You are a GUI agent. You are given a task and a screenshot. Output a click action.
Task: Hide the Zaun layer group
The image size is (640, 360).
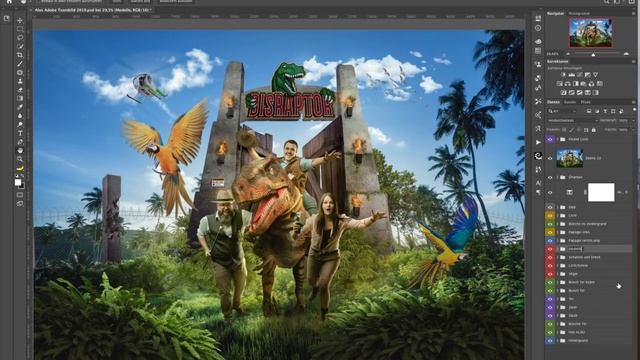[x=550, y=307]
